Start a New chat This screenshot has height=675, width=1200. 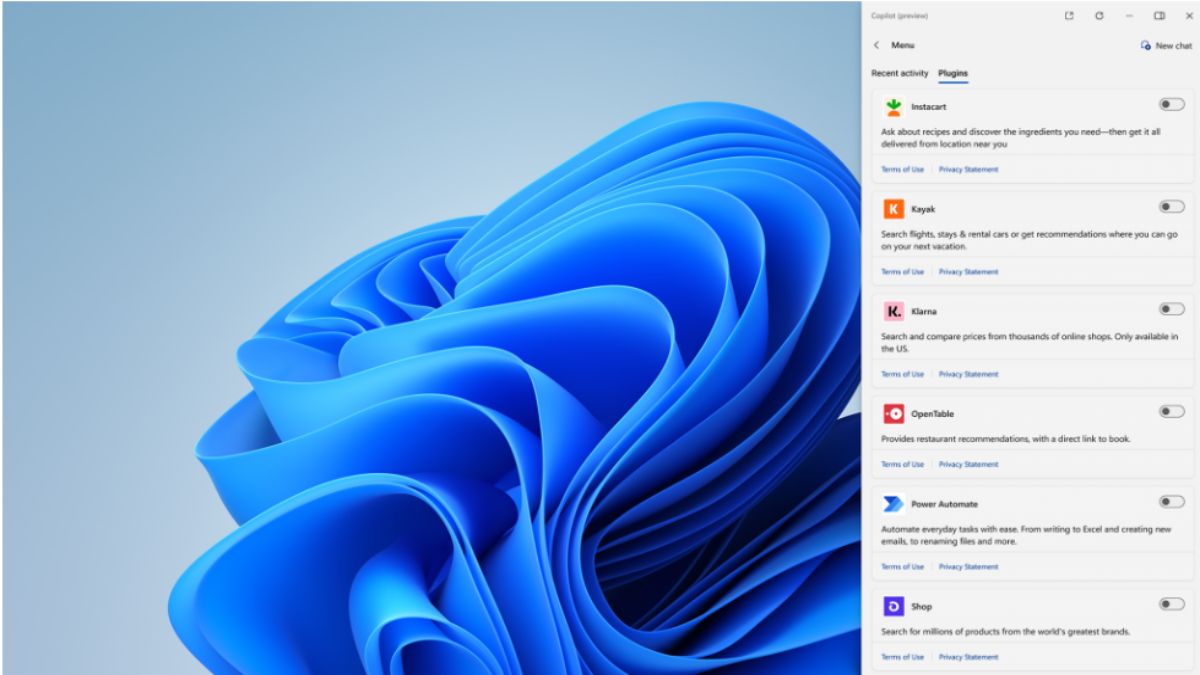point(1166,46)
